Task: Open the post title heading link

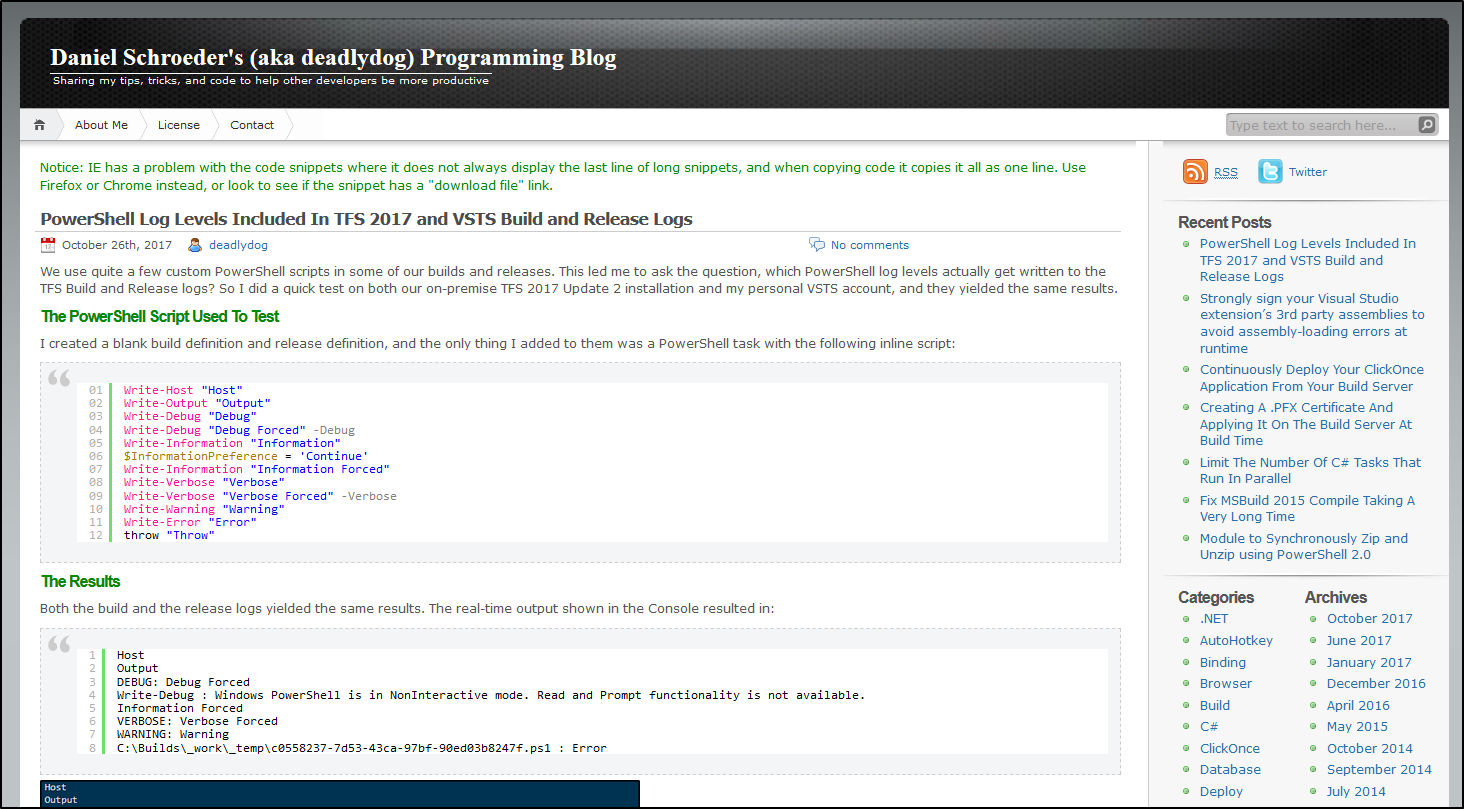Action: (x=366, y=219)
